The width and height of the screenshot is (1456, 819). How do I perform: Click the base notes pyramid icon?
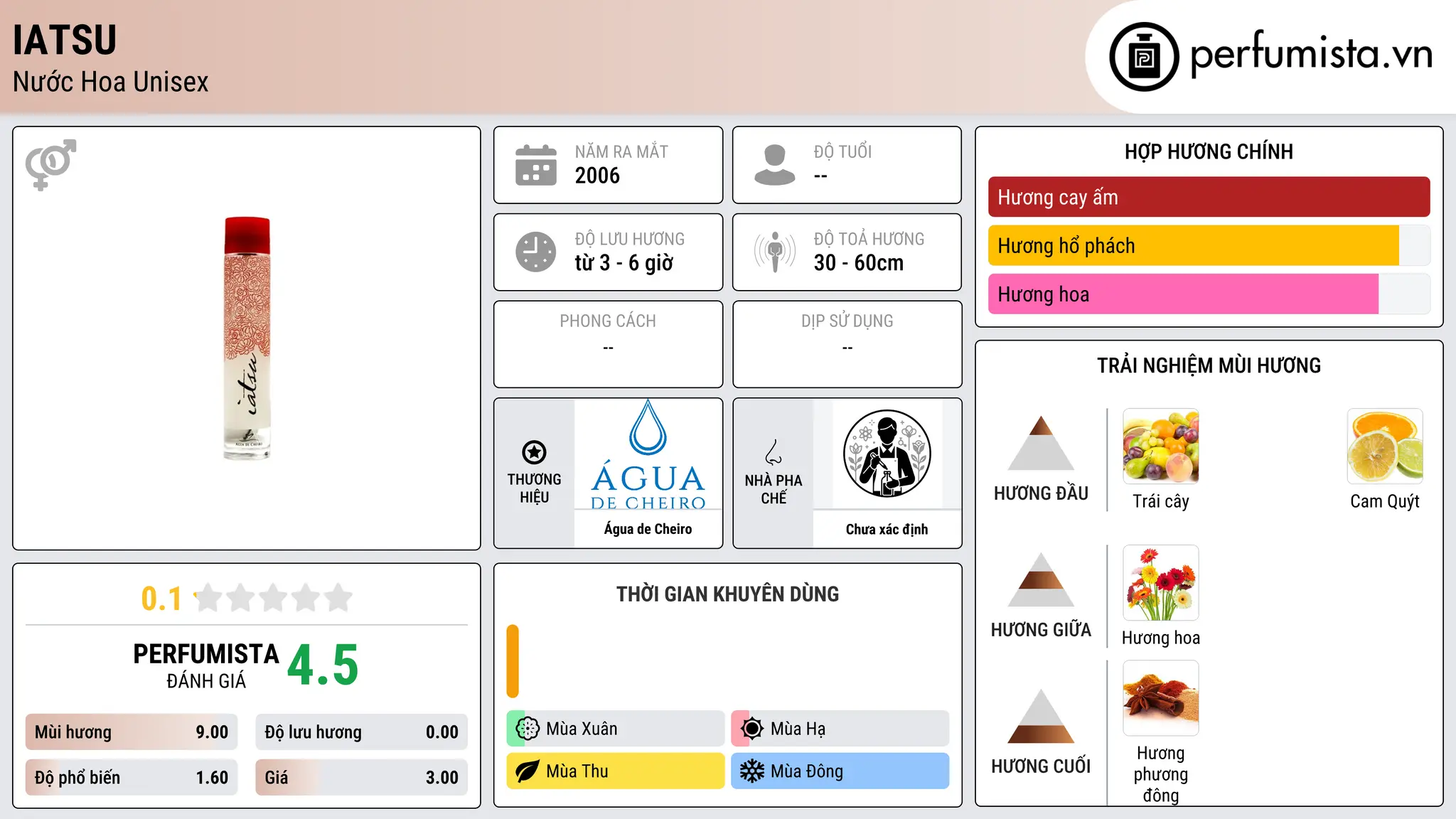tap(1041, 716)
